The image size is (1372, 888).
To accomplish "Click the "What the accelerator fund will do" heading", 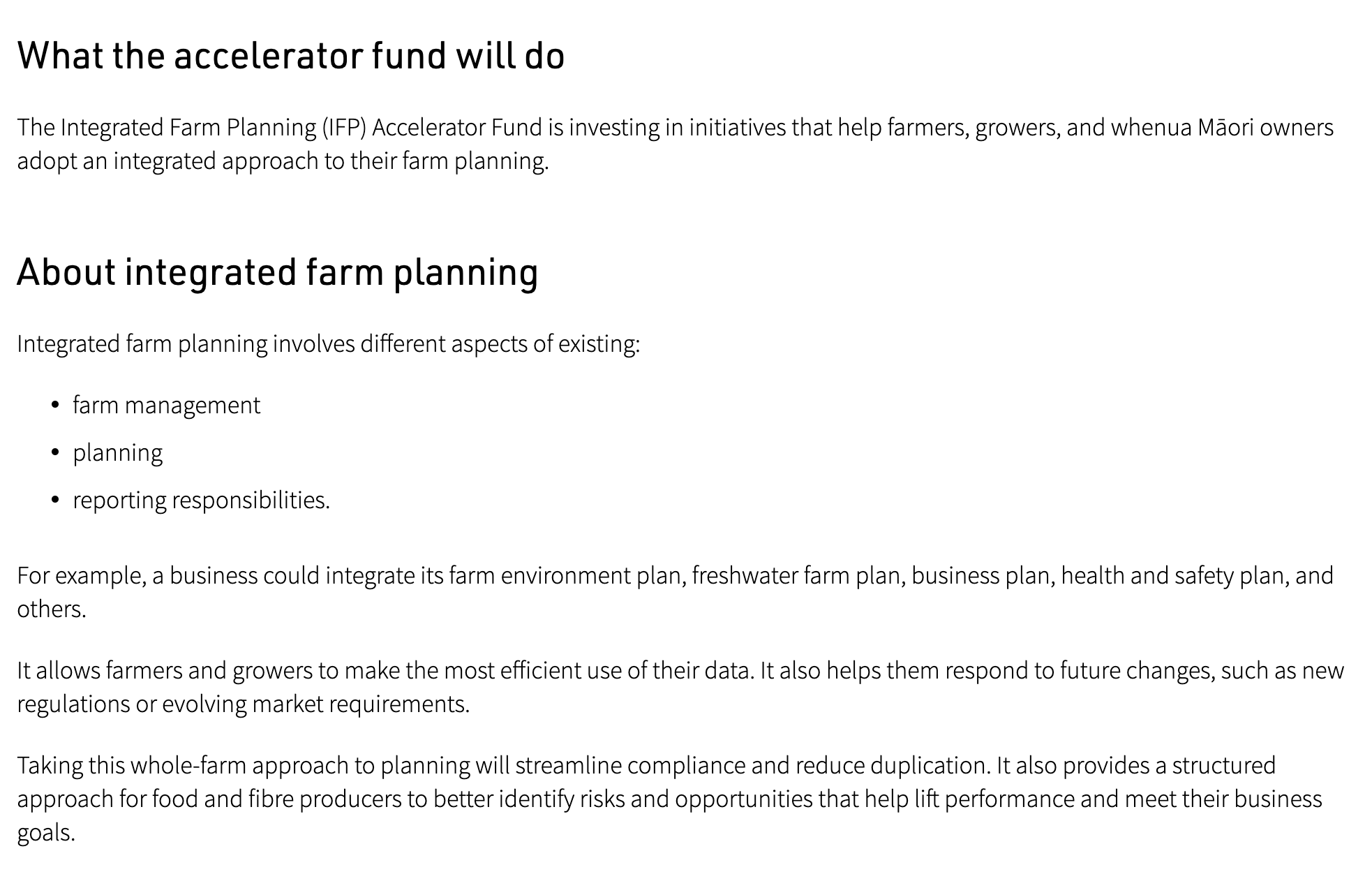I will 290,56.
